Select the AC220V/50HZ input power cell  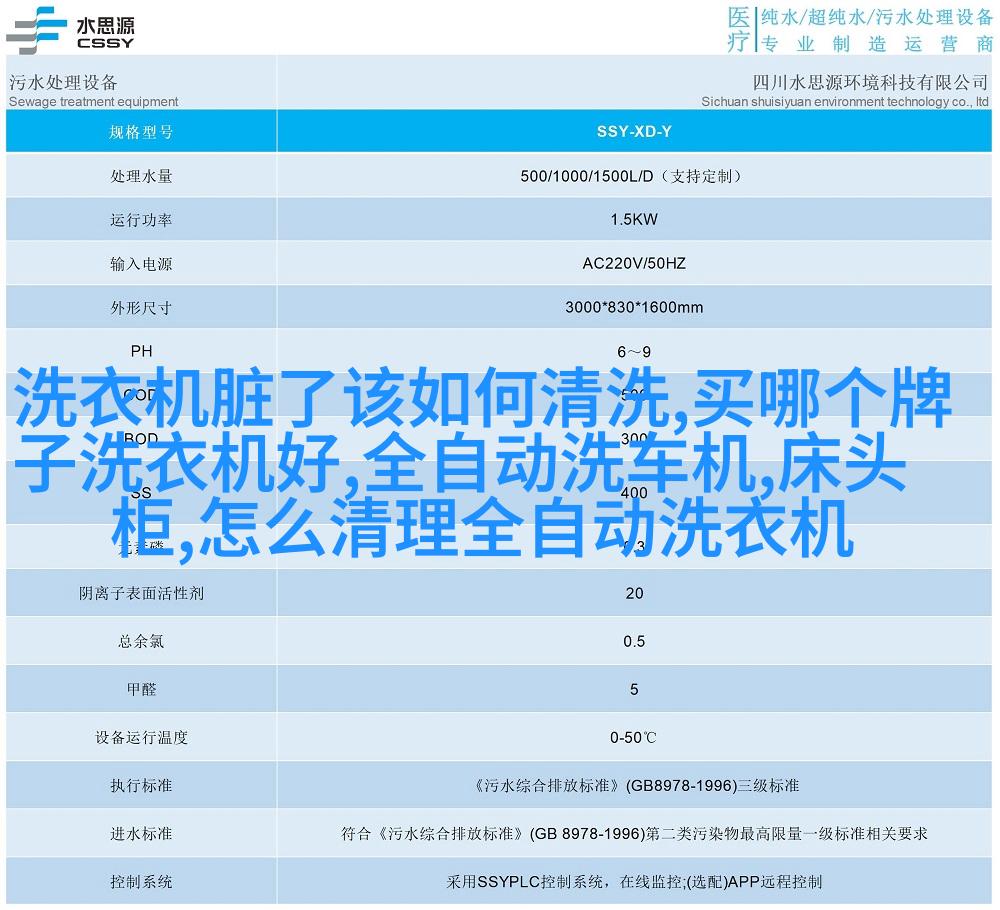point(634,264)
